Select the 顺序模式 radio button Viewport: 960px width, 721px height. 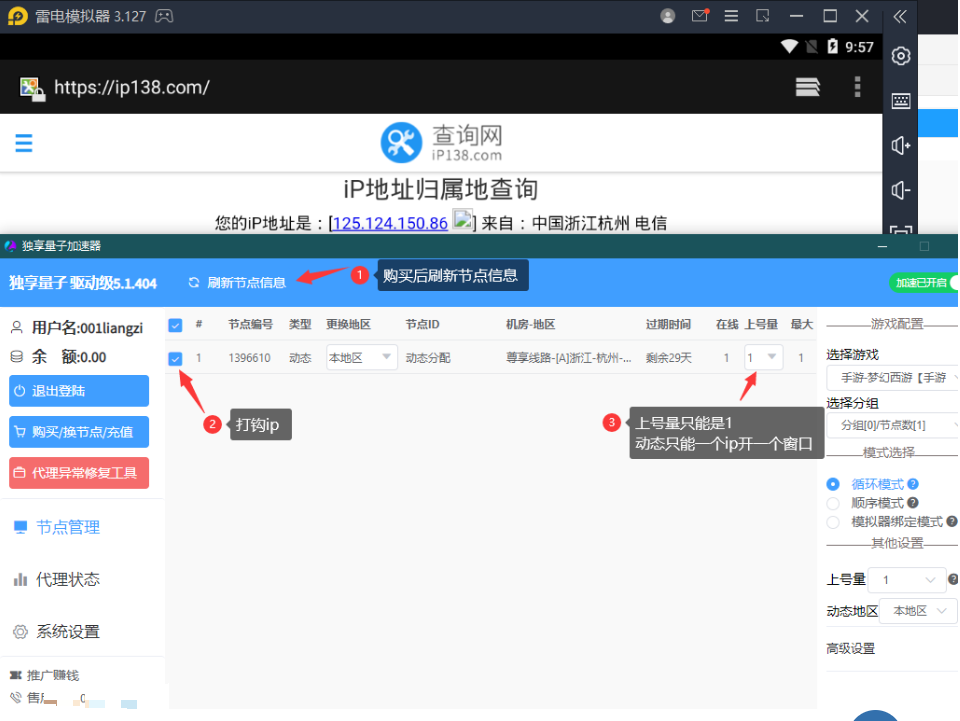tap(833, 503)
